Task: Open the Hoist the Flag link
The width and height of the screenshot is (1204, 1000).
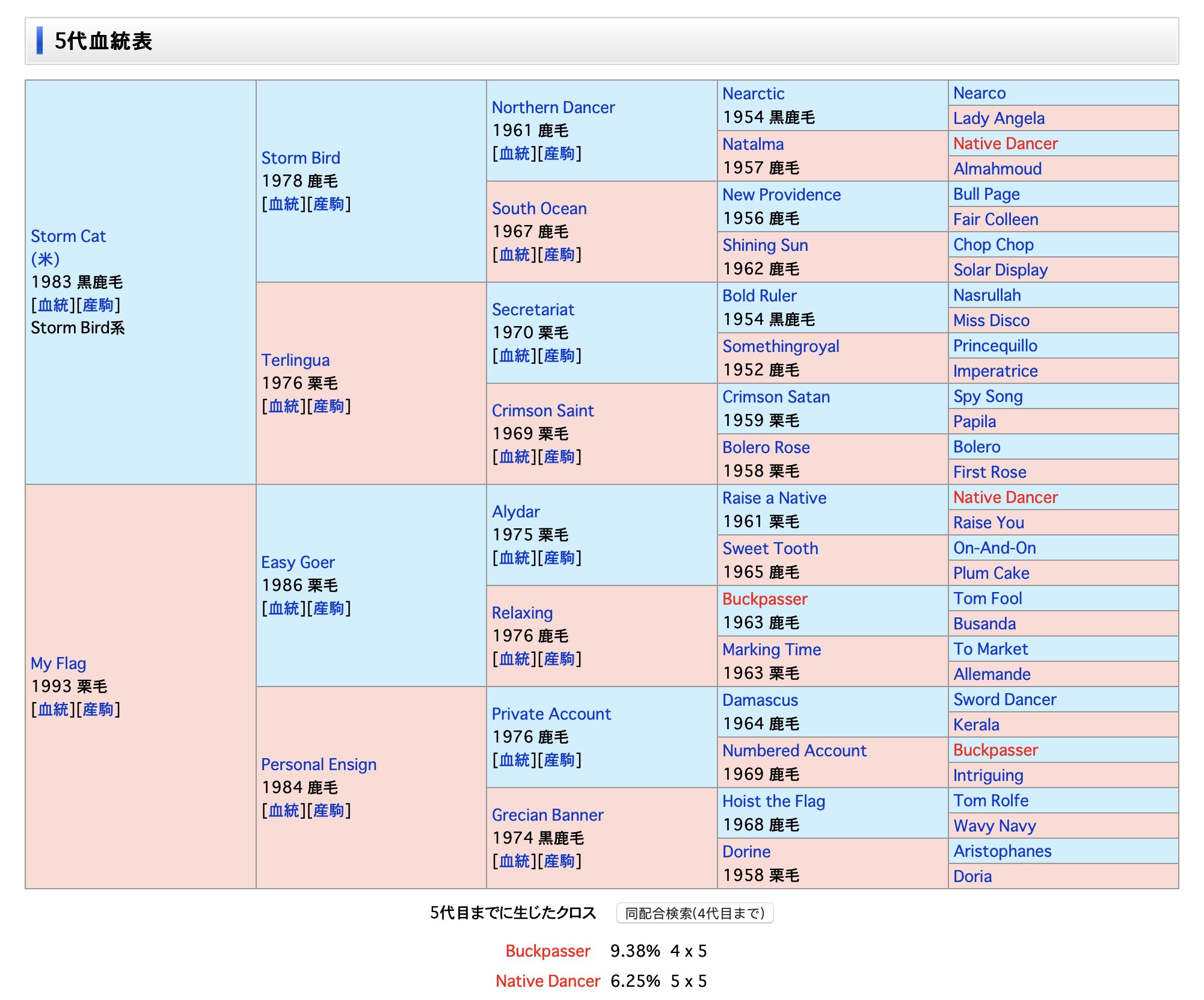Action: pyautogui.click(x=773, y=801)
